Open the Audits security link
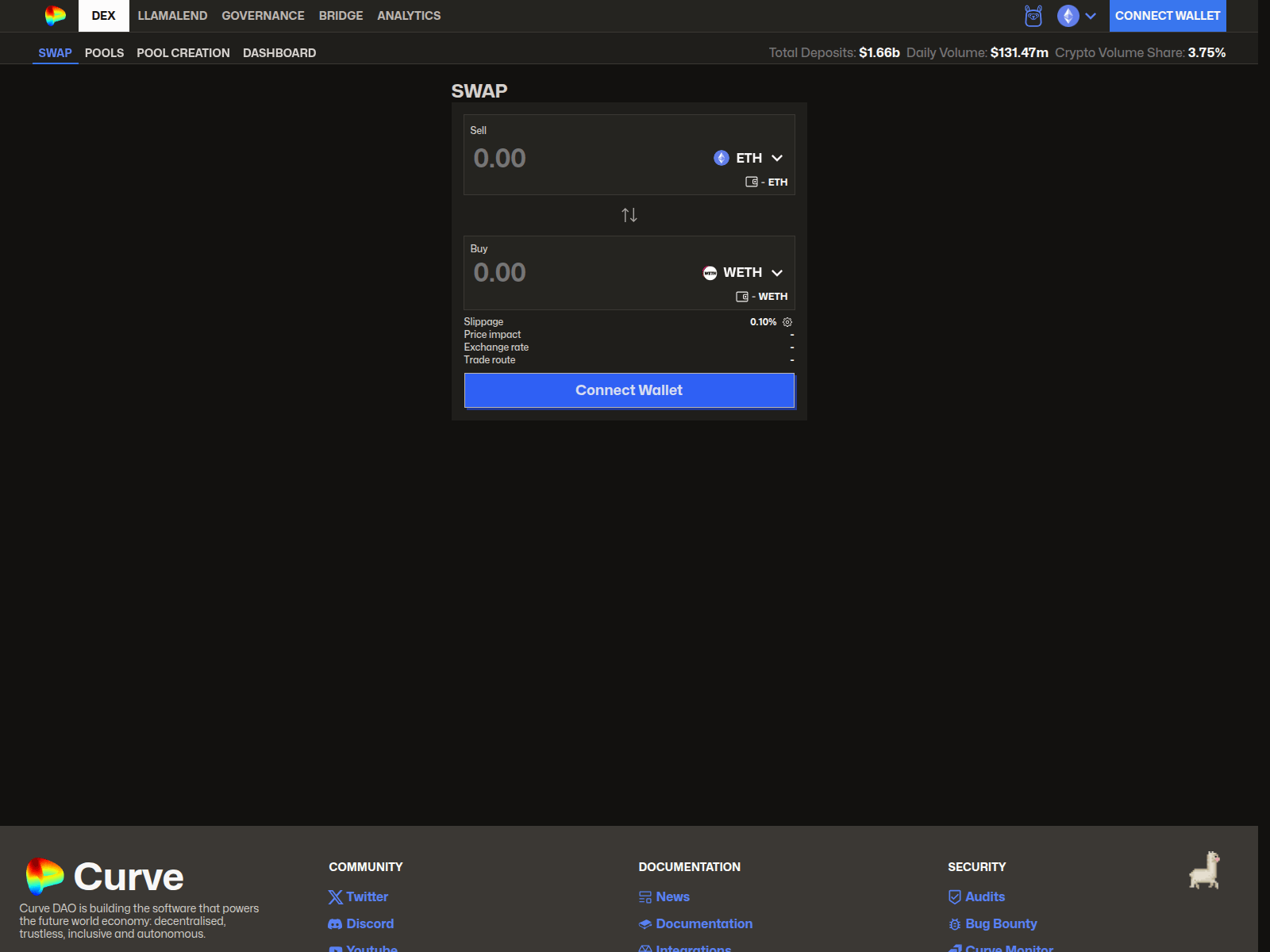1270x952 pixels. click(985, 896)
